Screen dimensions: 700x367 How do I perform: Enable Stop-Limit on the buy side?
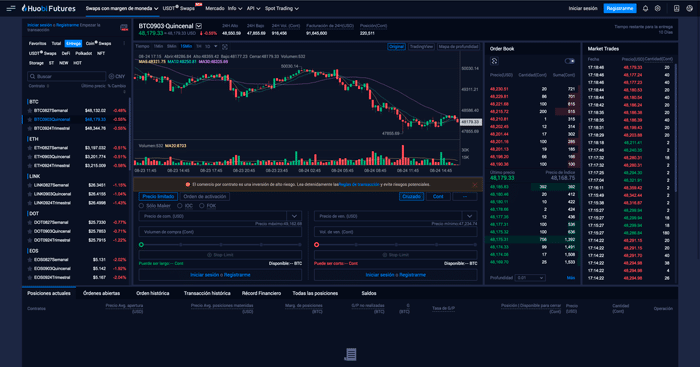(x=220, y=255)
